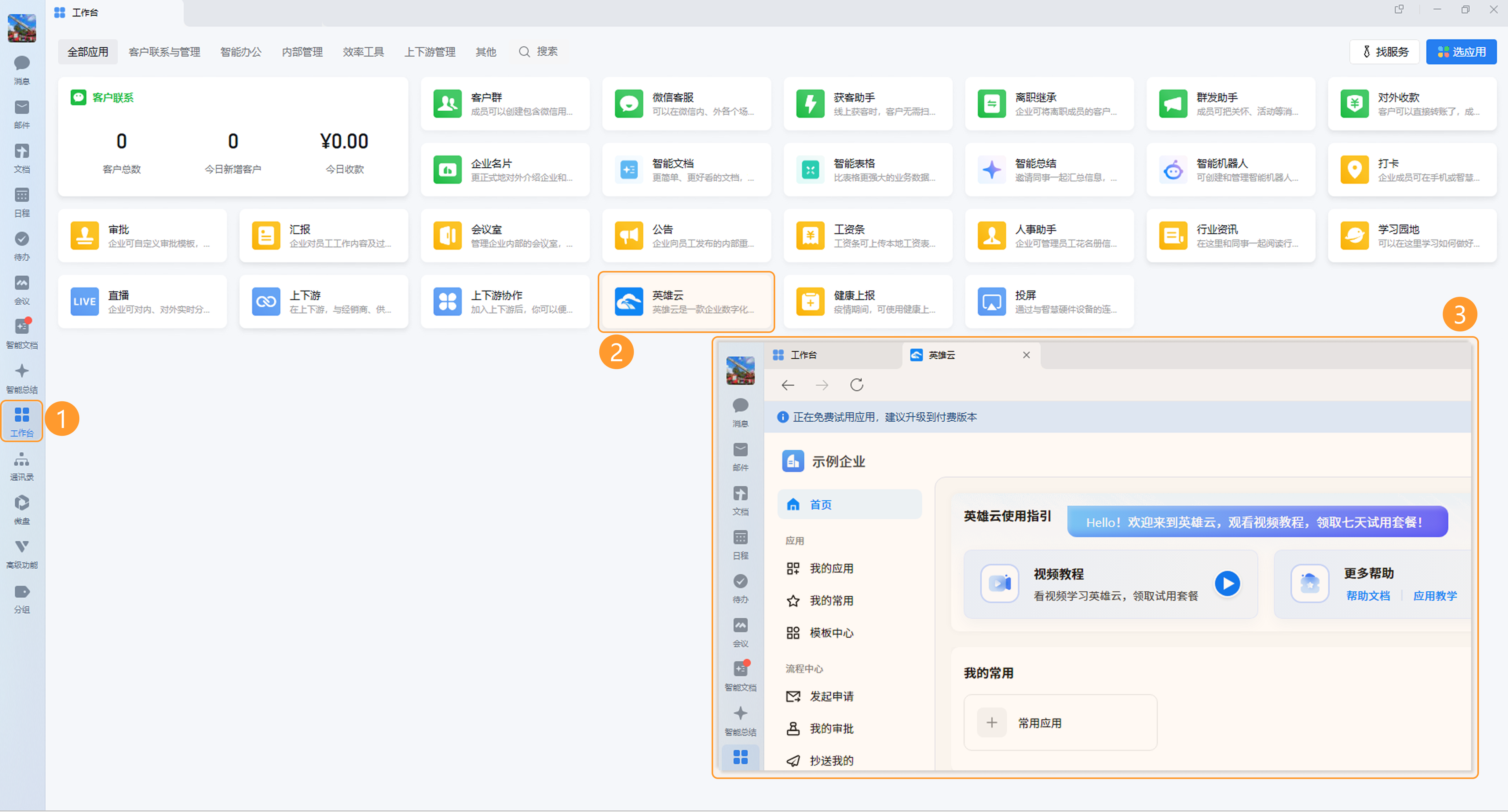Open the 人事助手 app
Image resolution: width=1508 pixels, height=812 pixels.
(x=1049, y=236)
